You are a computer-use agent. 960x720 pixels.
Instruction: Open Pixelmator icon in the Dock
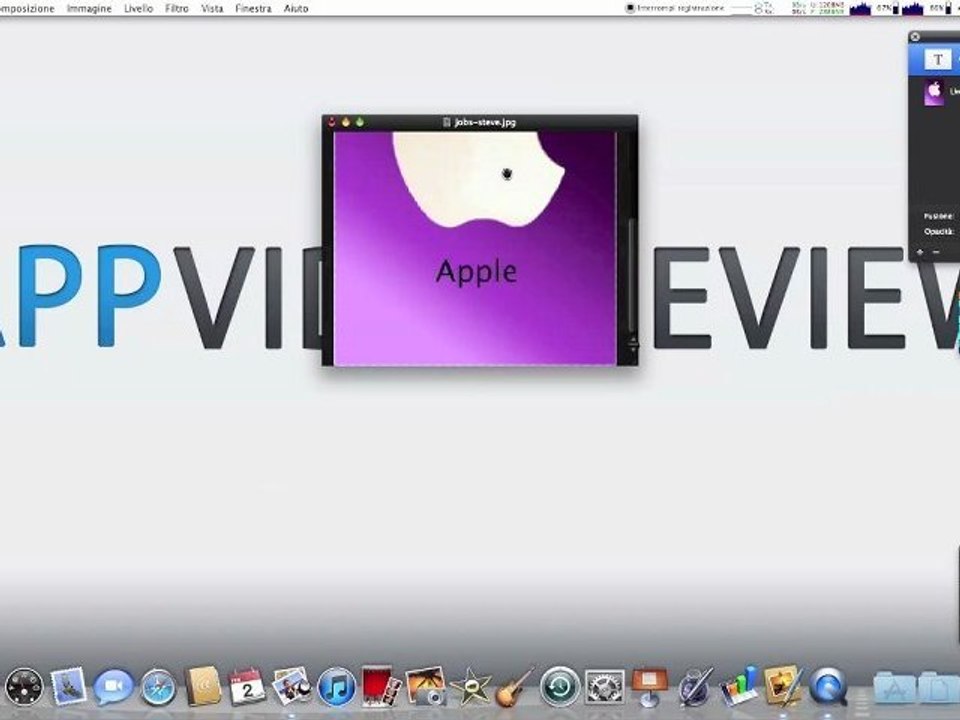[x=783, y=686]
